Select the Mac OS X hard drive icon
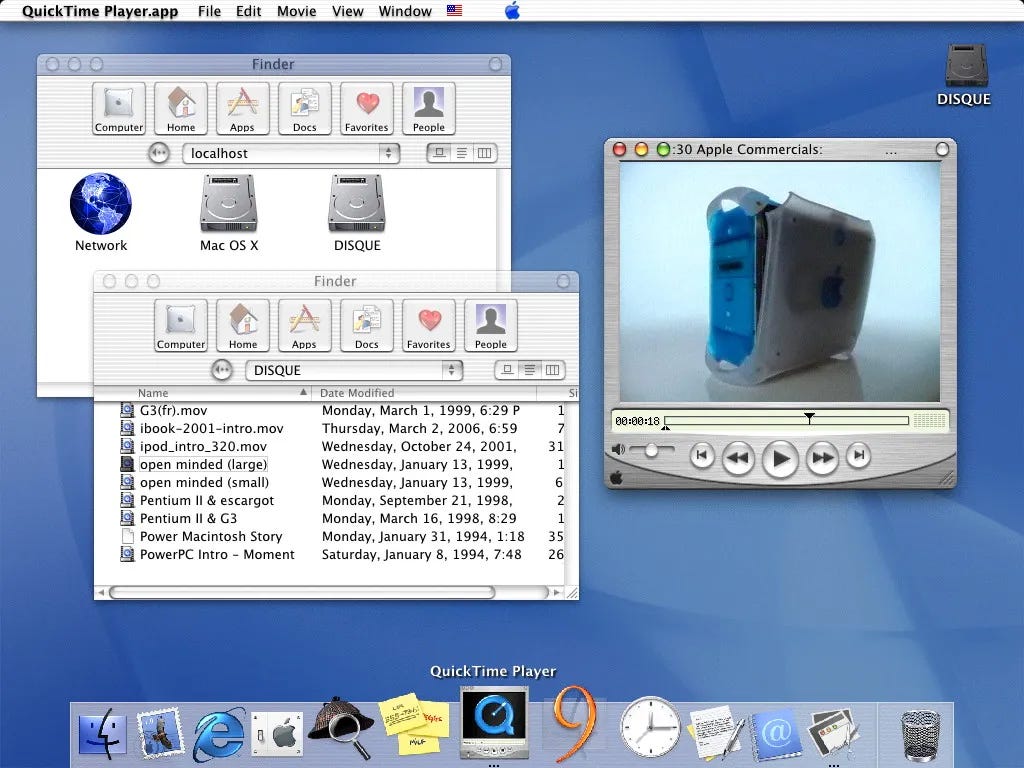1024x768 pixels. click(229, 203)
